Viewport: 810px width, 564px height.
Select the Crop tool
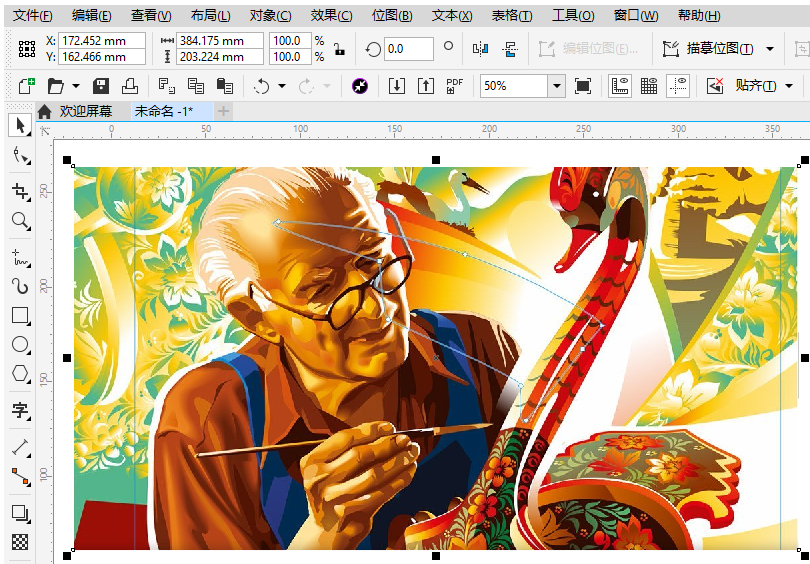pyautogui.click(x=20, y=192)
